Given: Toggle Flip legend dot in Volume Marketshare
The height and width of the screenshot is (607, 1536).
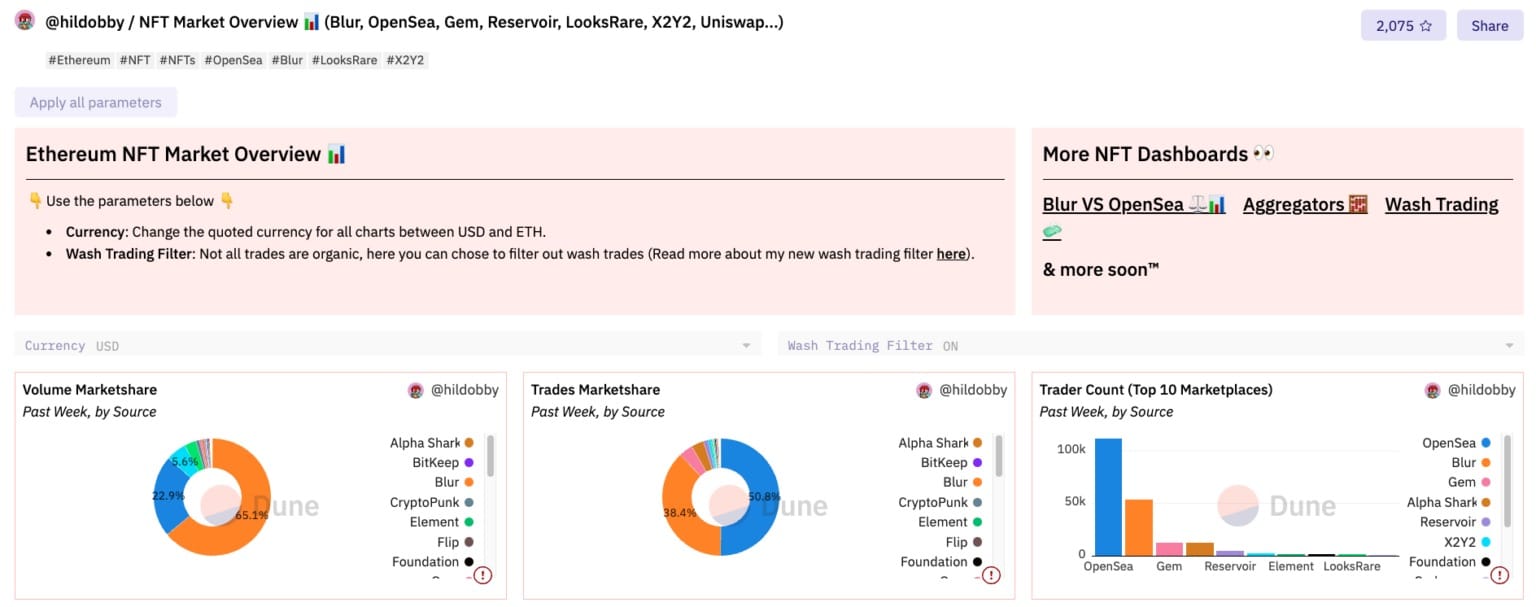Looking at the screenshot, I should pyautogui.click(x=469, y=542).
